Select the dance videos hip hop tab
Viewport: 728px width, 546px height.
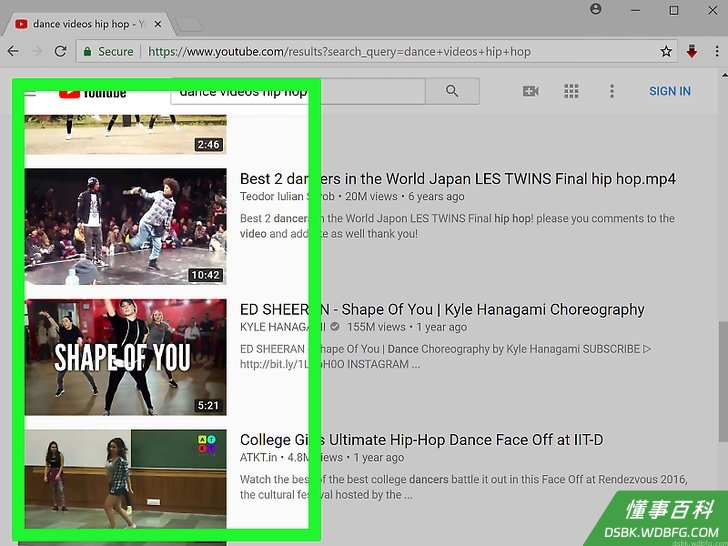click(88, 24)
